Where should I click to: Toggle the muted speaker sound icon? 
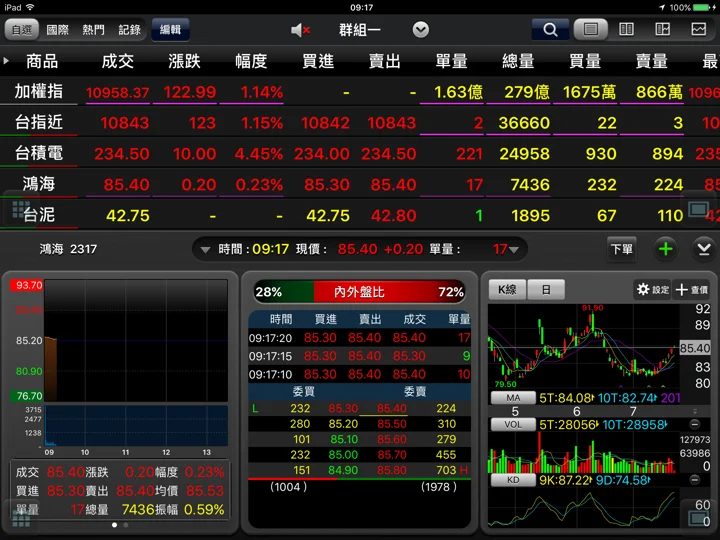tap(301, 30)
